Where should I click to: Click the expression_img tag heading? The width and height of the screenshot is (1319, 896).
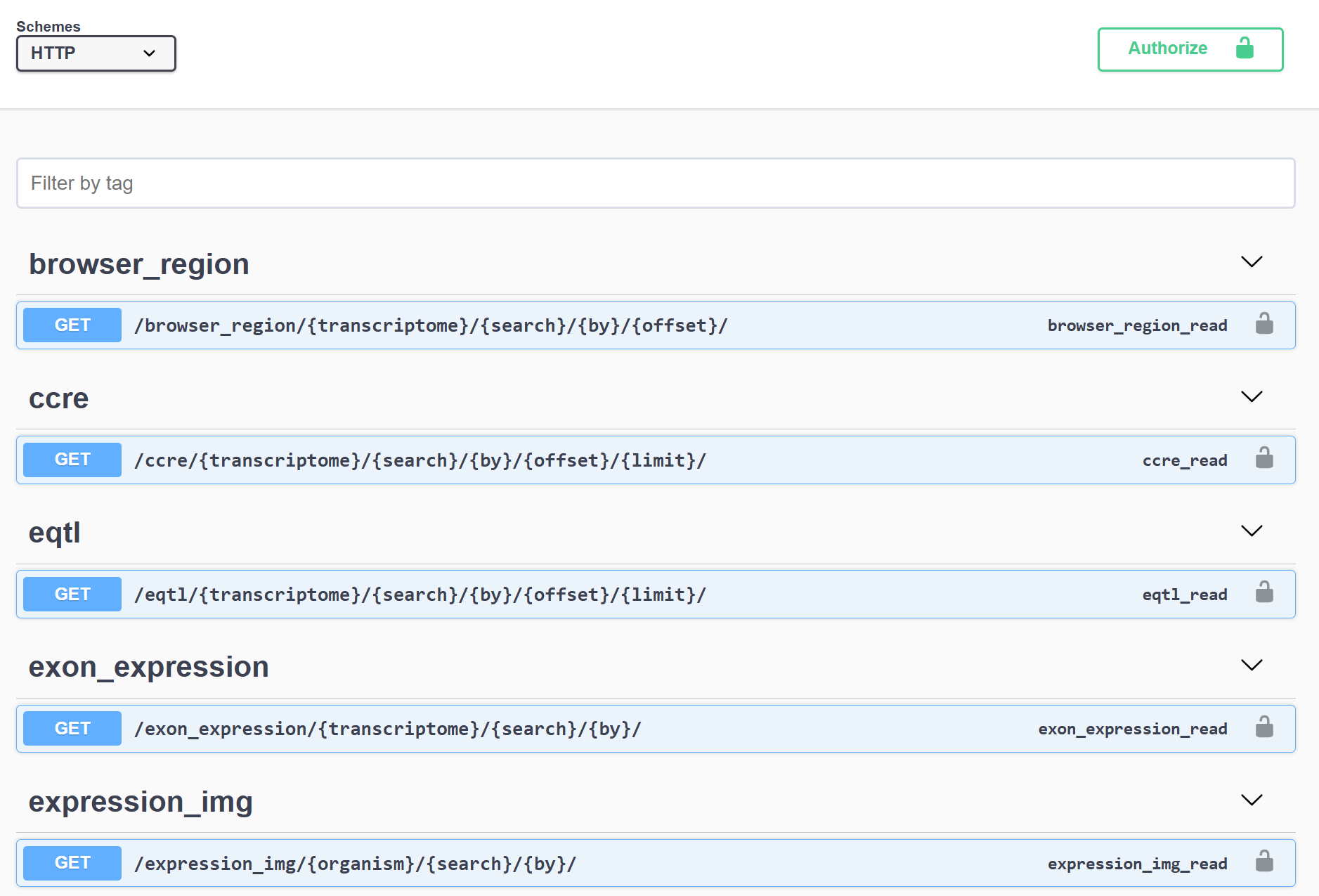click(141, 802)
